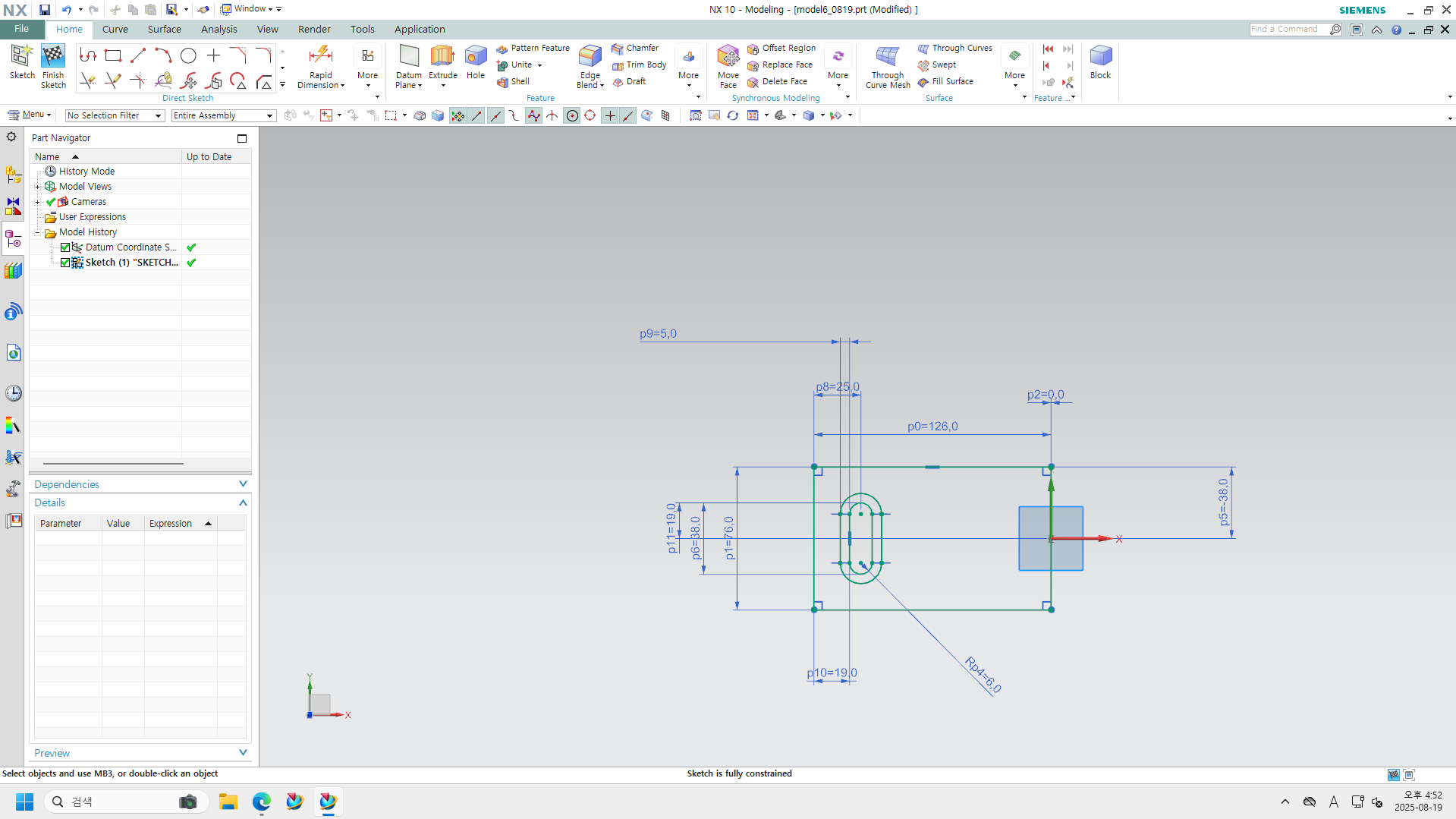The width and height of the screenshot is (1456, 819).
Task: Click the Save icon in title bar
Action: 45,10
